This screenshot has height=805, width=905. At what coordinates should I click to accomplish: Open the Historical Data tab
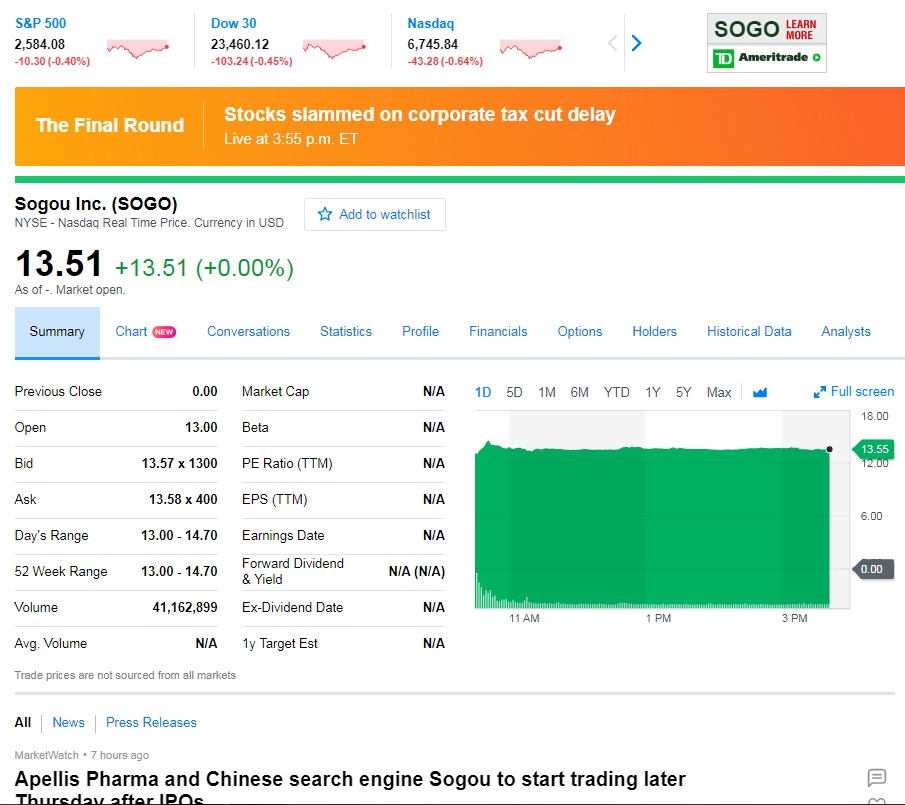coord(749,331)
